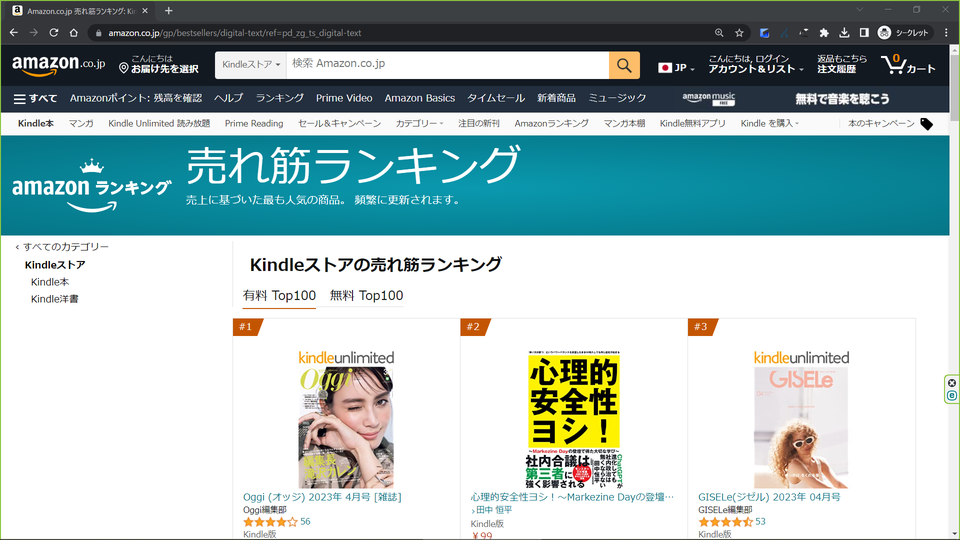Expand アカウント＆リスト account menu
Screen dimensions: 960x540
(x=756, y=64)
